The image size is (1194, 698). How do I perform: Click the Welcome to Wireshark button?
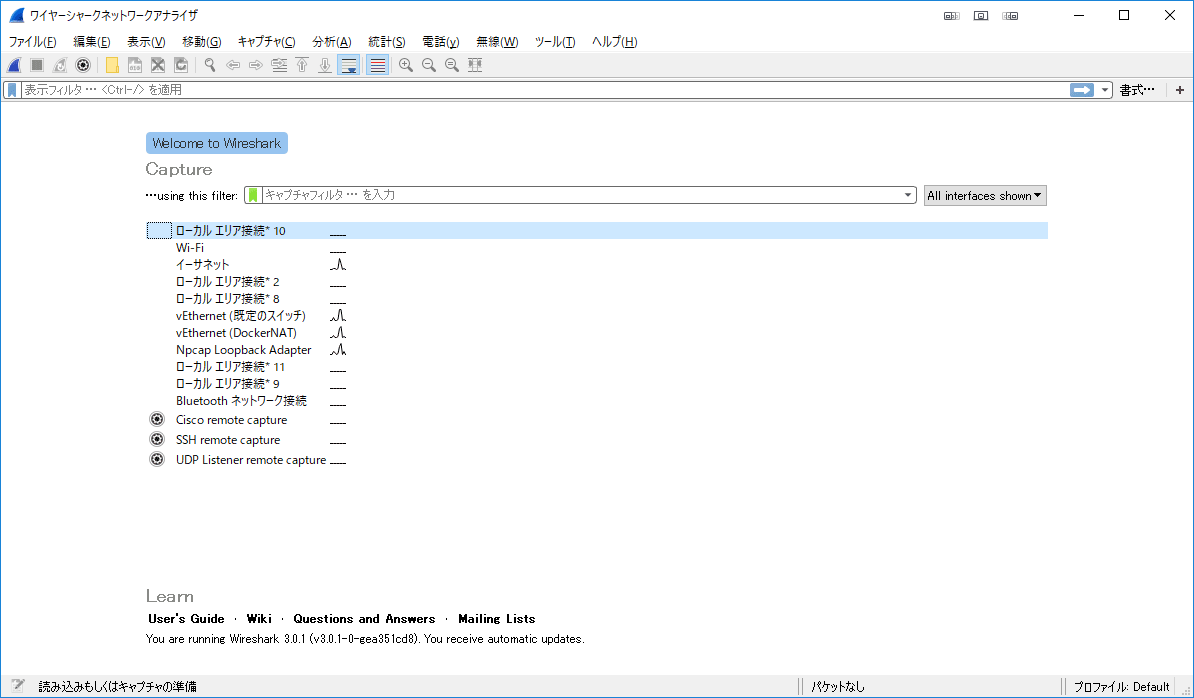tap(217, 143)
